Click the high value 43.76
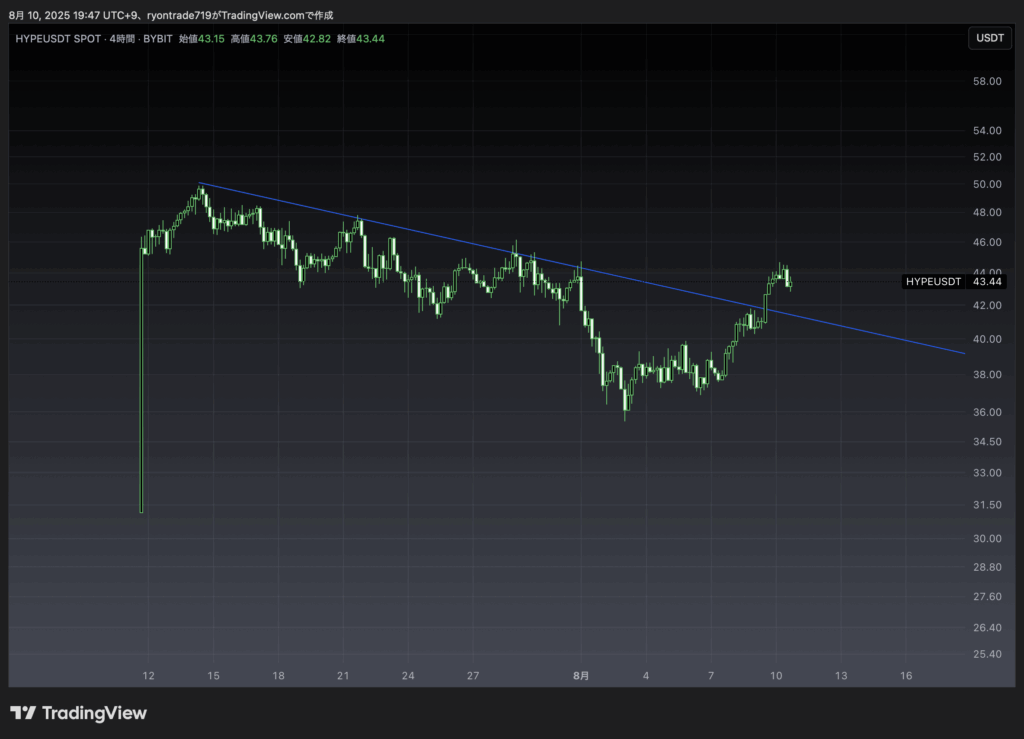This screenshot has width=1024, height=739. coord(264,39)
